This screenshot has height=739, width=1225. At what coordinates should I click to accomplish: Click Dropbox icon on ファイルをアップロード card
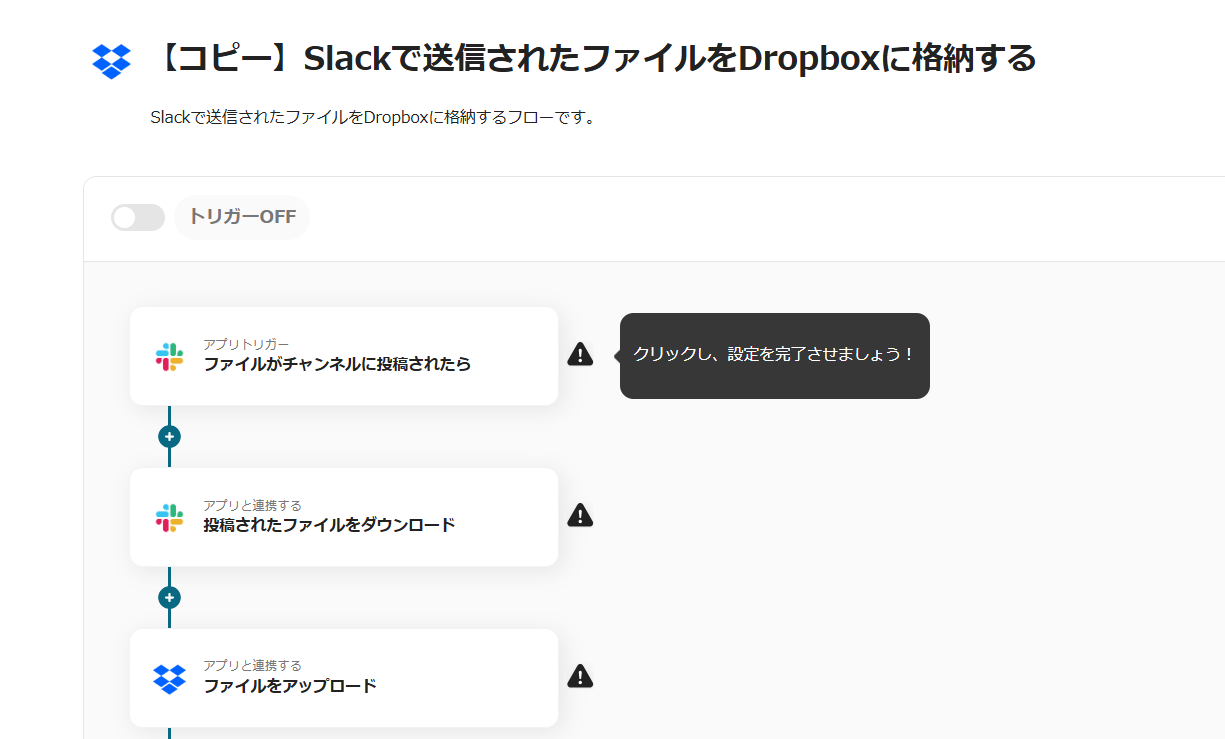169,679
